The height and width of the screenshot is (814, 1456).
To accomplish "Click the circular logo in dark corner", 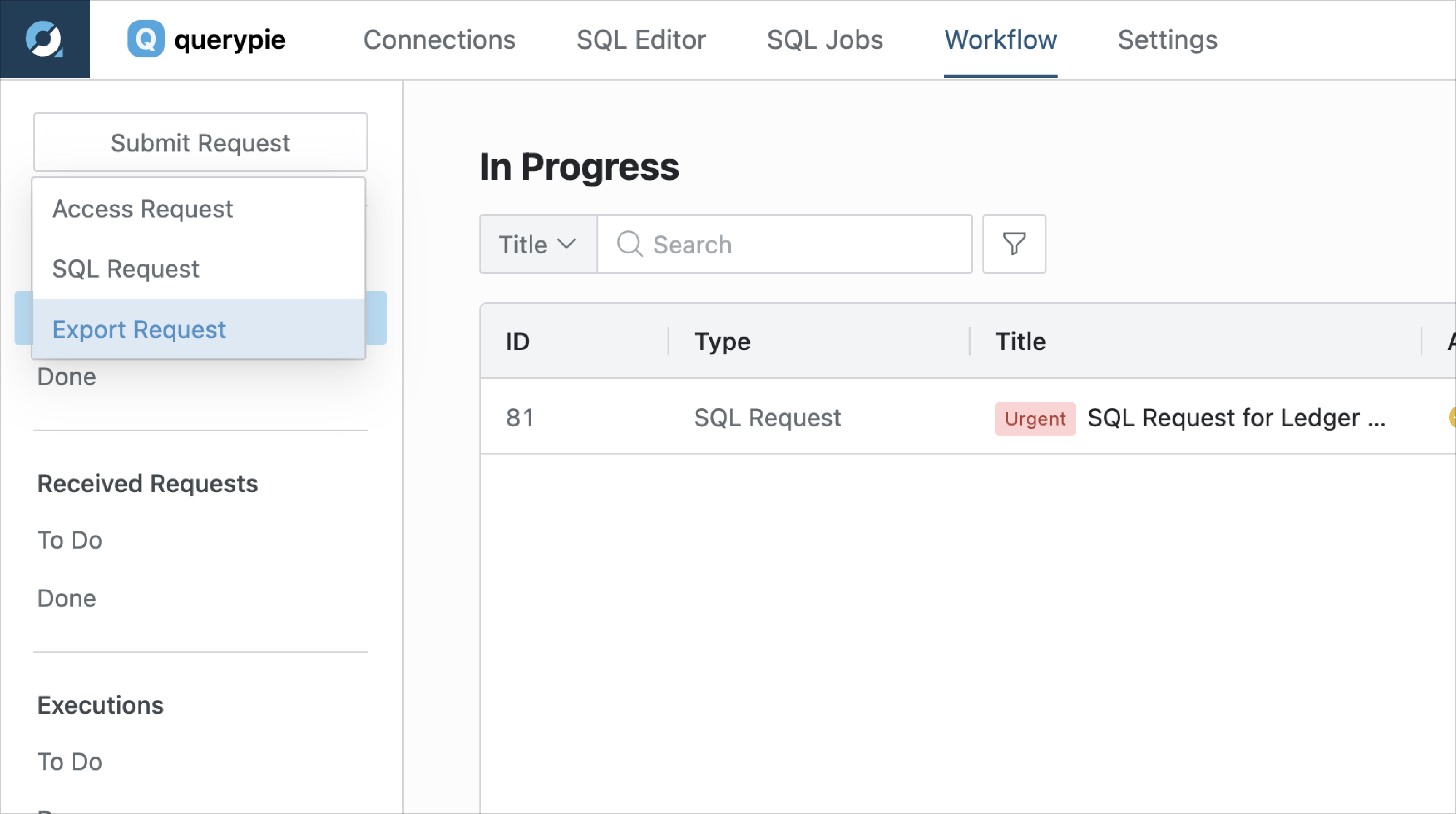I will pyautogui.click(x=44, y=39).
